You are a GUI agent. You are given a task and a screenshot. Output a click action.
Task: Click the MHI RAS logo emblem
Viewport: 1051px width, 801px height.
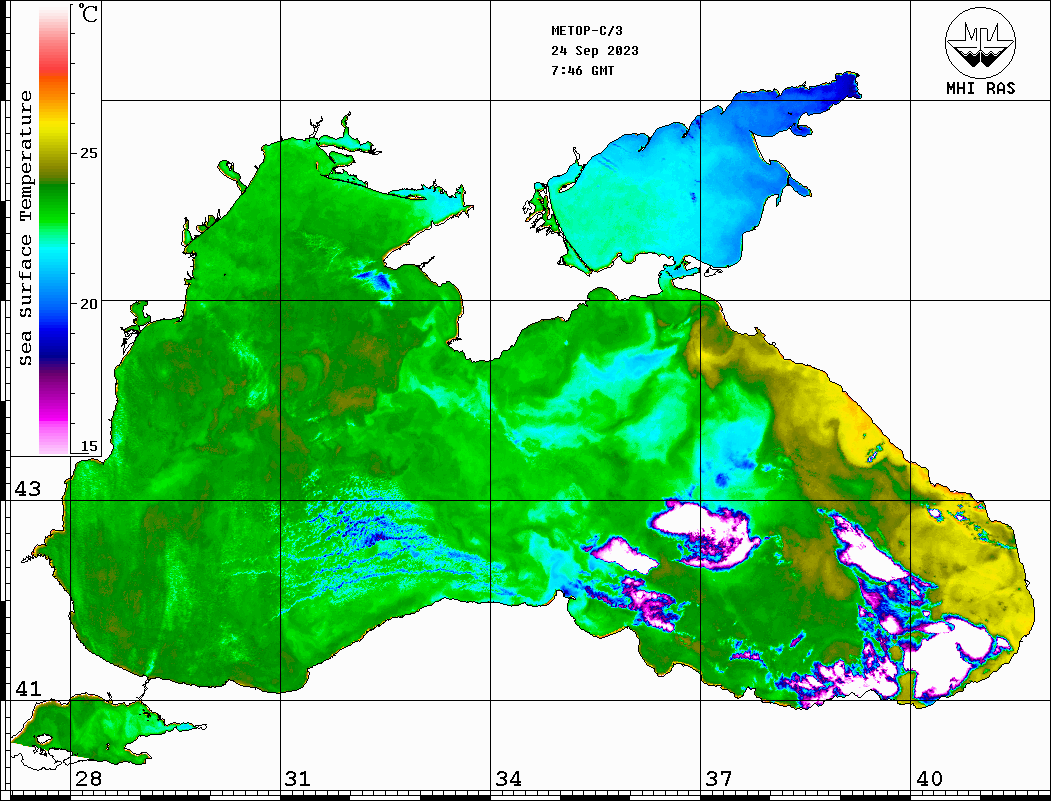click(980, 42)
